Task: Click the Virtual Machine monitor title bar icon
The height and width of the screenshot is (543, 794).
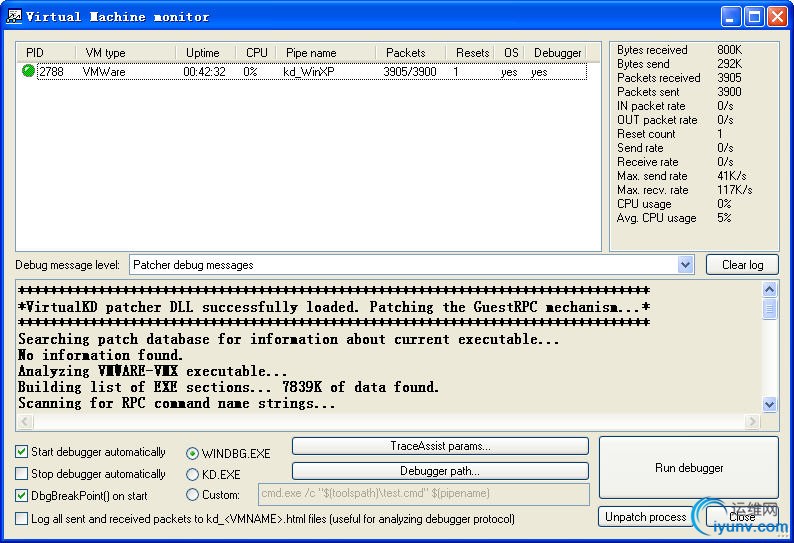Action: click(14, 16)
